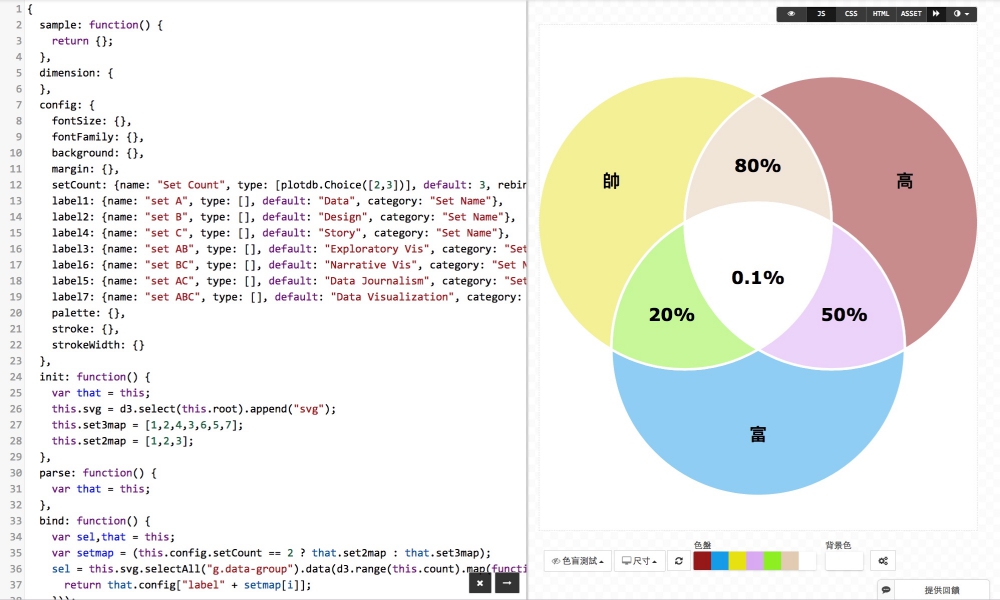Click the "sample: function()" line of code

click(101, 25)
